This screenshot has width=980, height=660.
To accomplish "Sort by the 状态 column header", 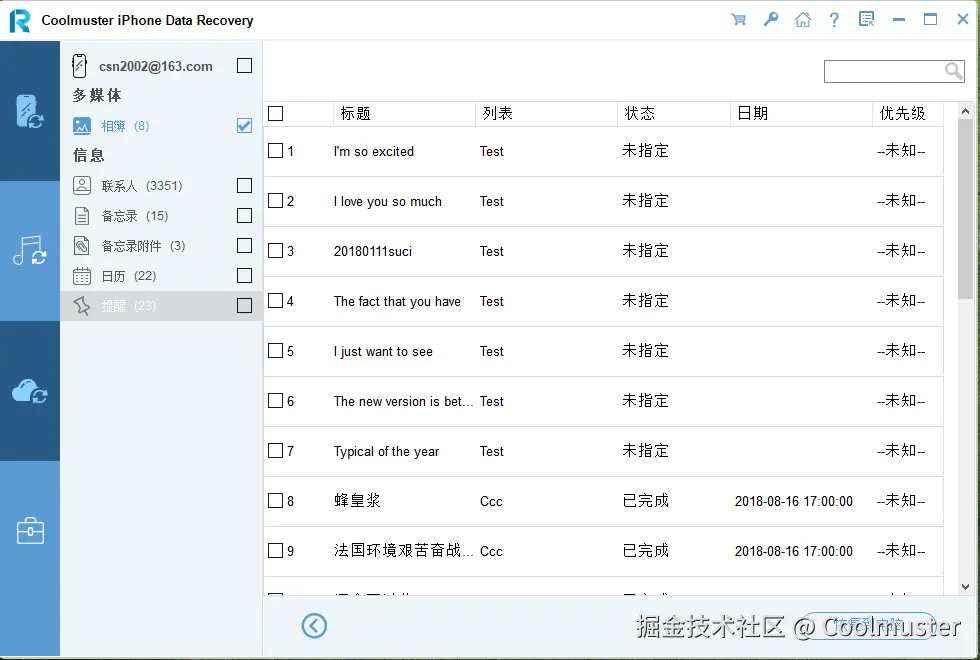I will click(674, 114).
